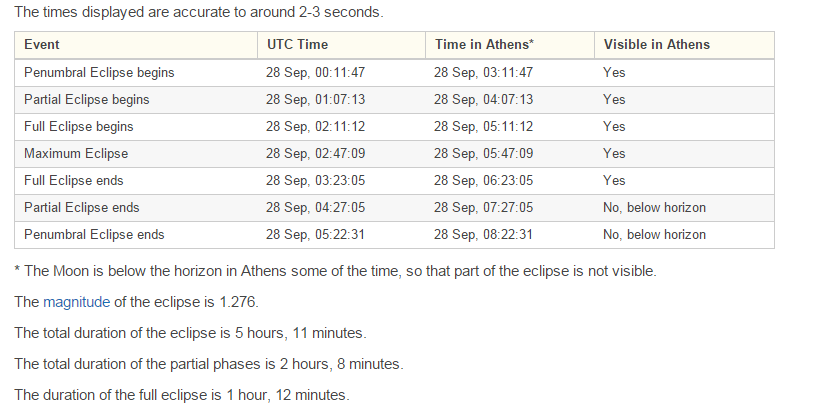This screenshot has height=412, width=816.
Task: Click Athens time 28 Sep, 08:22:31
Action: click(x=483, y=235)
